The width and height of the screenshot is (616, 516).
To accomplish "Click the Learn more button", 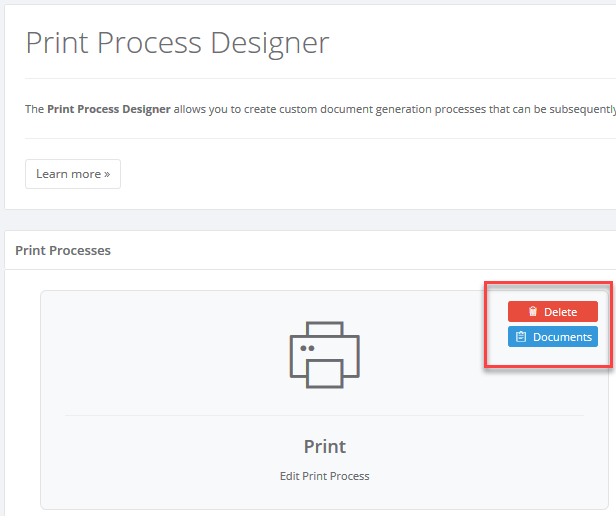I will click(73, 174).
